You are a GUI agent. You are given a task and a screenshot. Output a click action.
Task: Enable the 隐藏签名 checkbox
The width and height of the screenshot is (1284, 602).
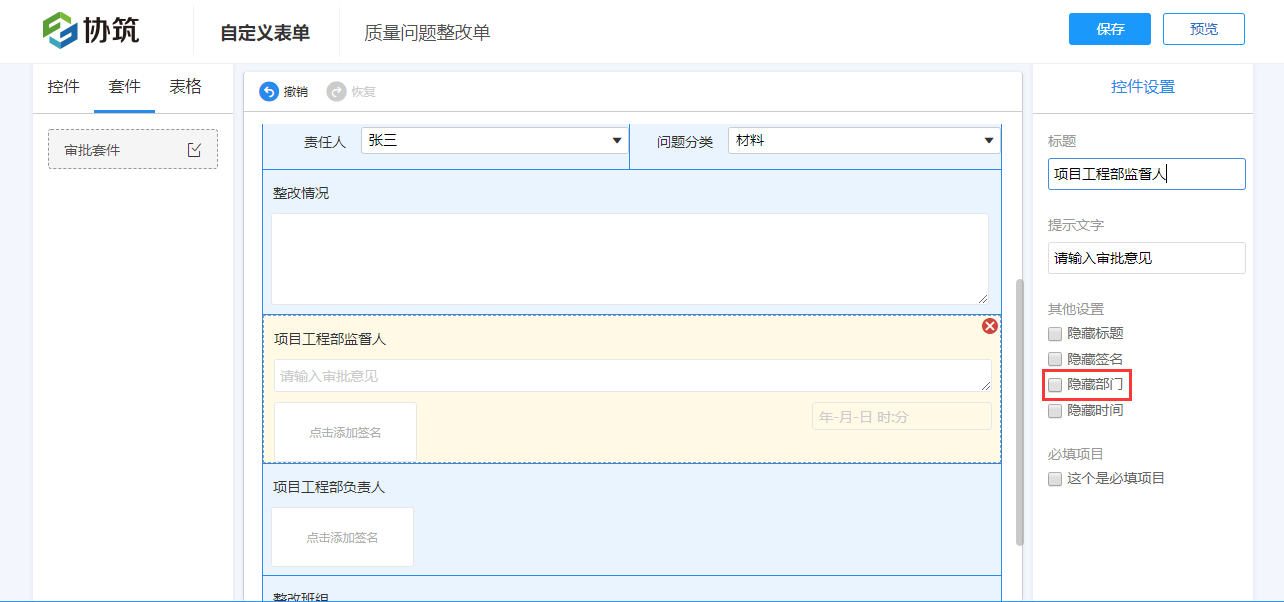(x=1055, y=359)
